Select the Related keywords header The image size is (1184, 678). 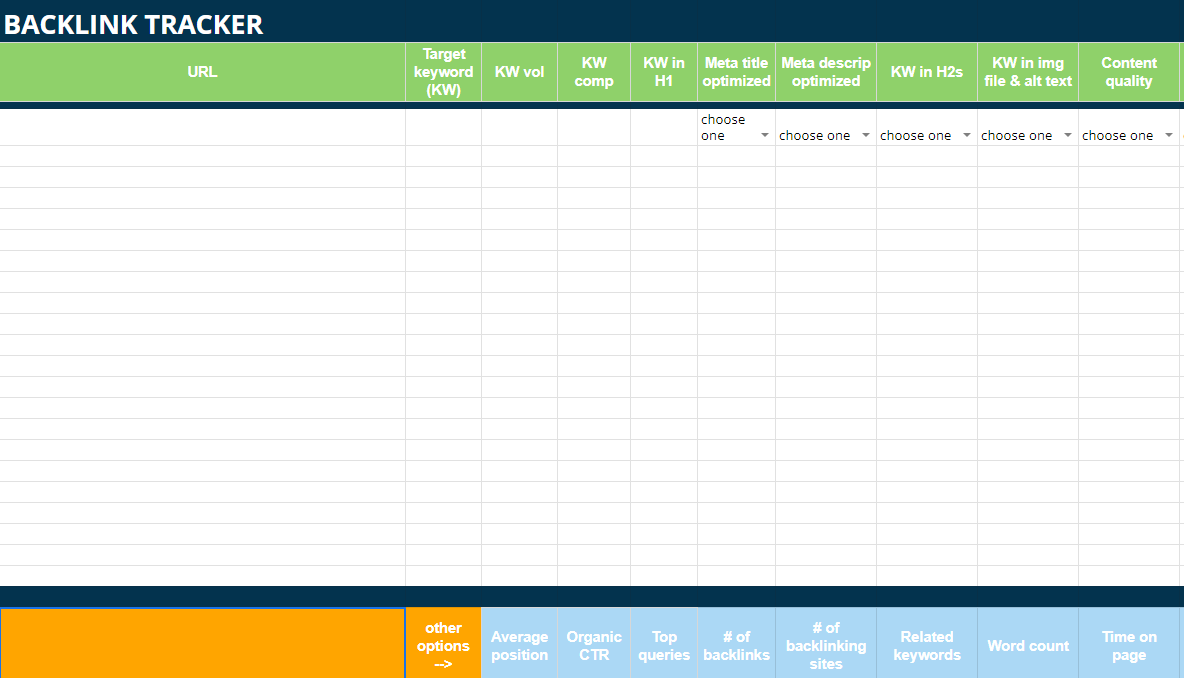(x=927, y=642)
